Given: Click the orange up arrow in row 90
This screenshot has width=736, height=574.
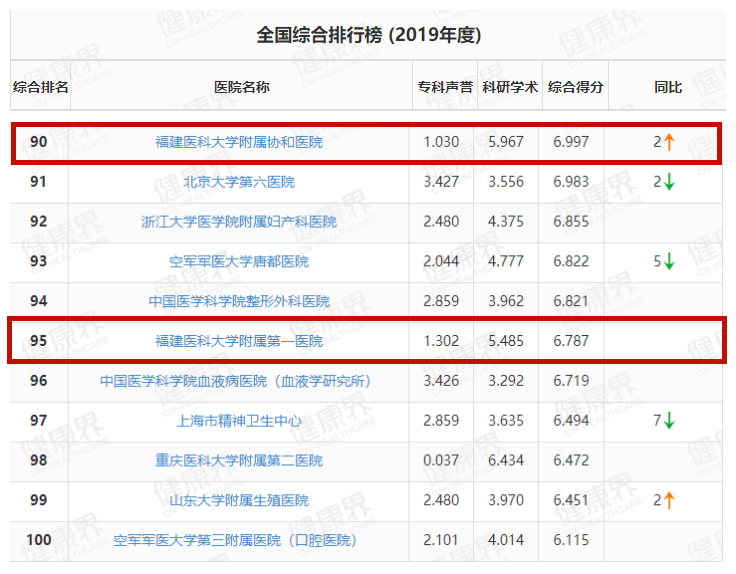Looking at the screenshot, I should click(669, 142).
